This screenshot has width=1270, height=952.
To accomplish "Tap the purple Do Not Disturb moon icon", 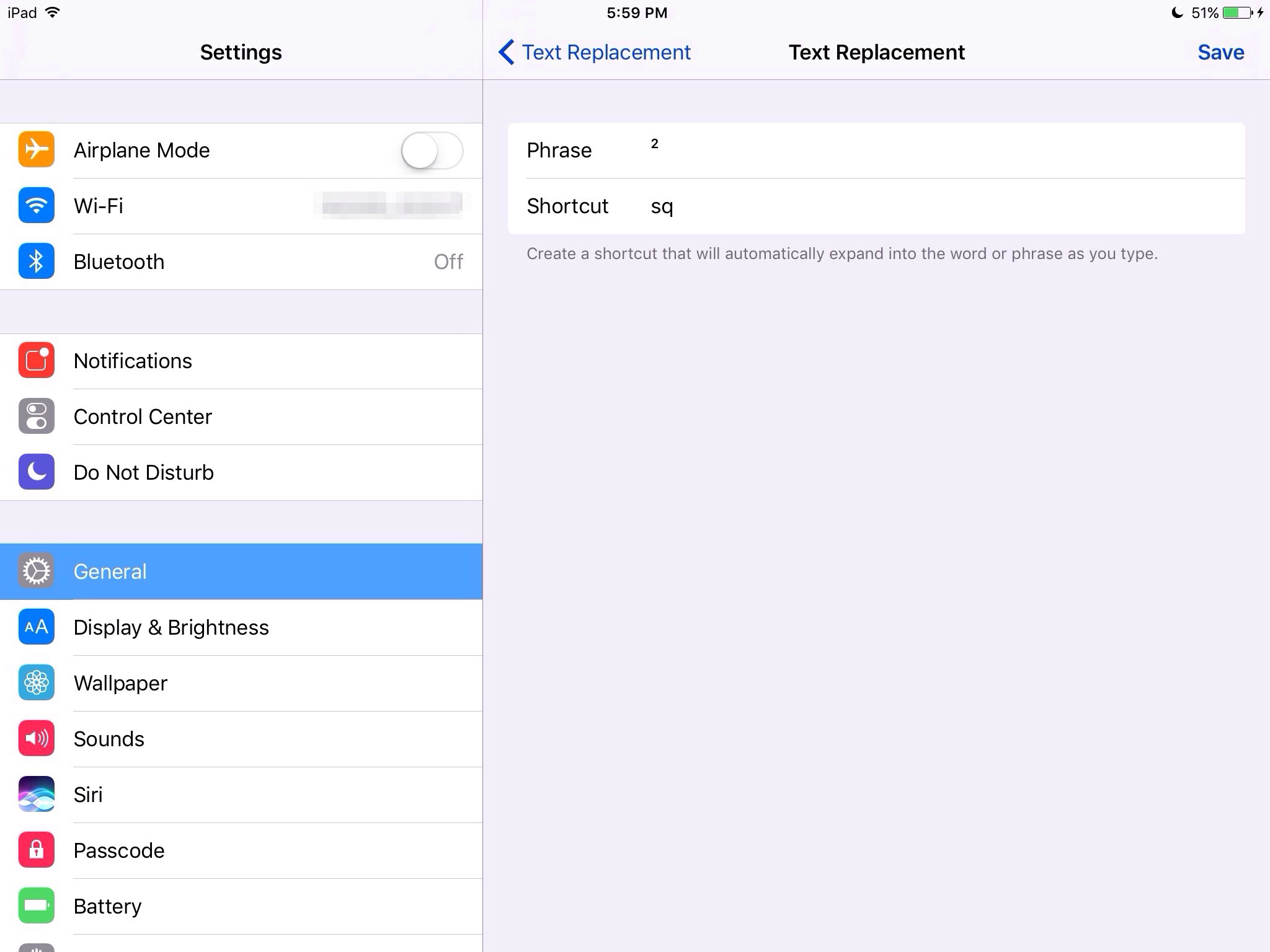I will point(36,472).
